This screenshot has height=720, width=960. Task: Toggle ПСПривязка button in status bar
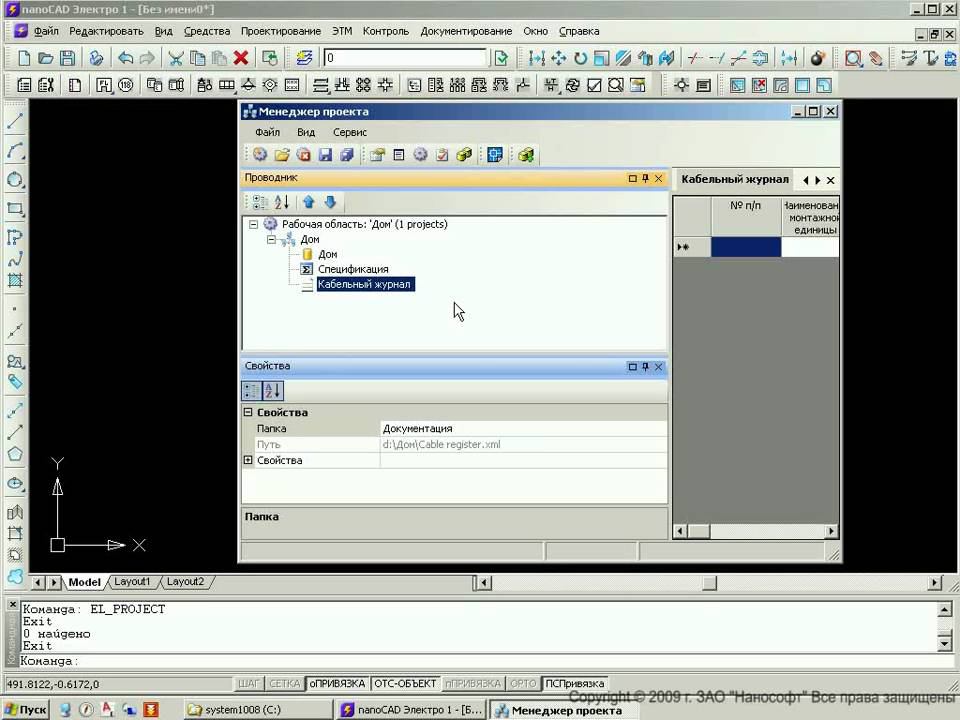[x=574, y=683]
